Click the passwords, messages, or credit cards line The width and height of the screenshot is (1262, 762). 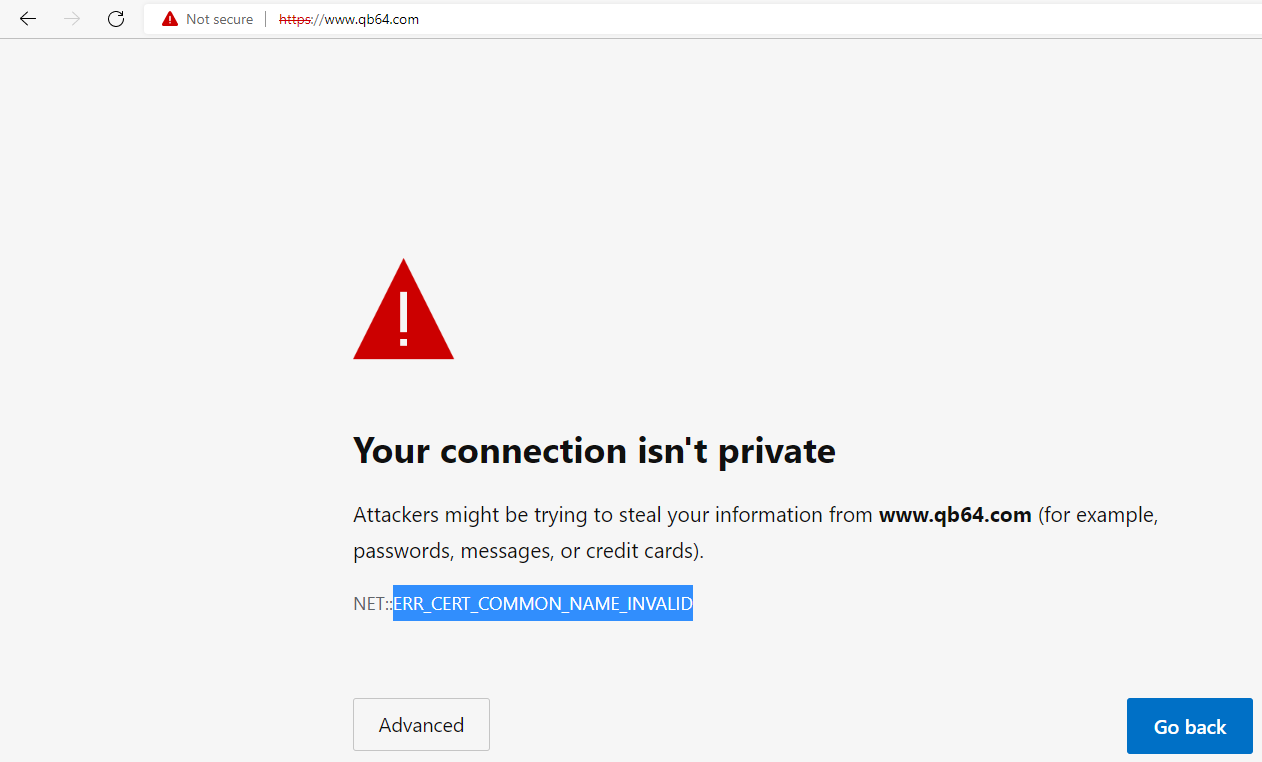[529, 551]
